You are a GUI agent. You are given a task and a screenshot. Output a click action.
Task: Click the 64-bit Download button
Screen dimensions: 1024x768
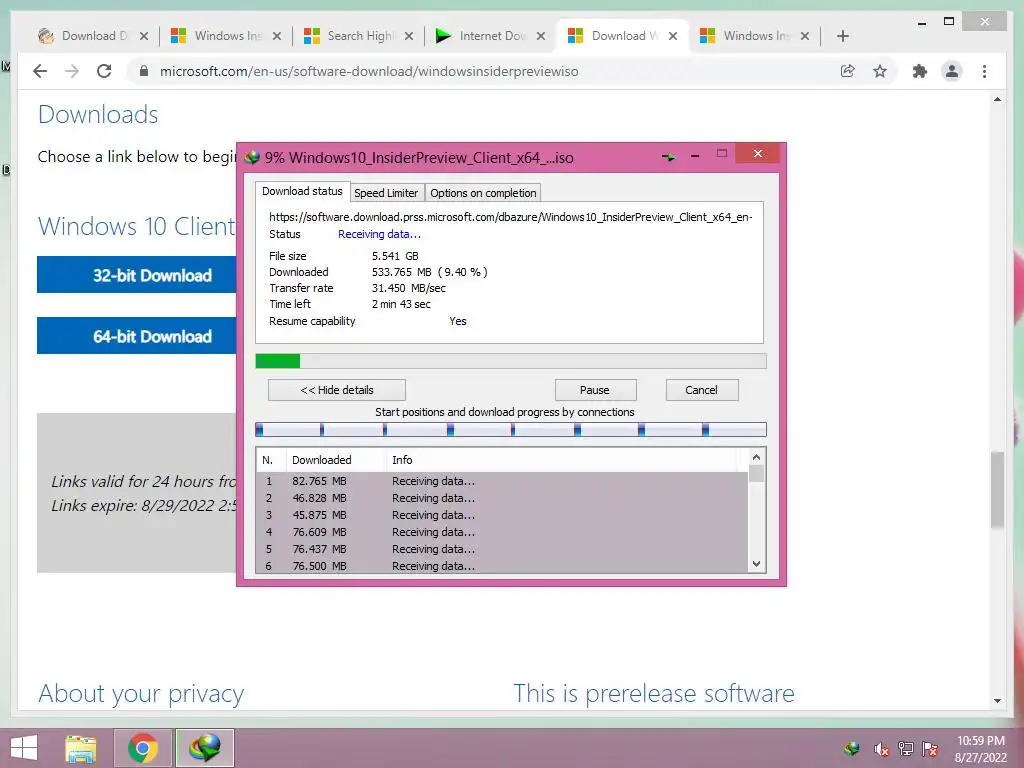pos(136,336)
